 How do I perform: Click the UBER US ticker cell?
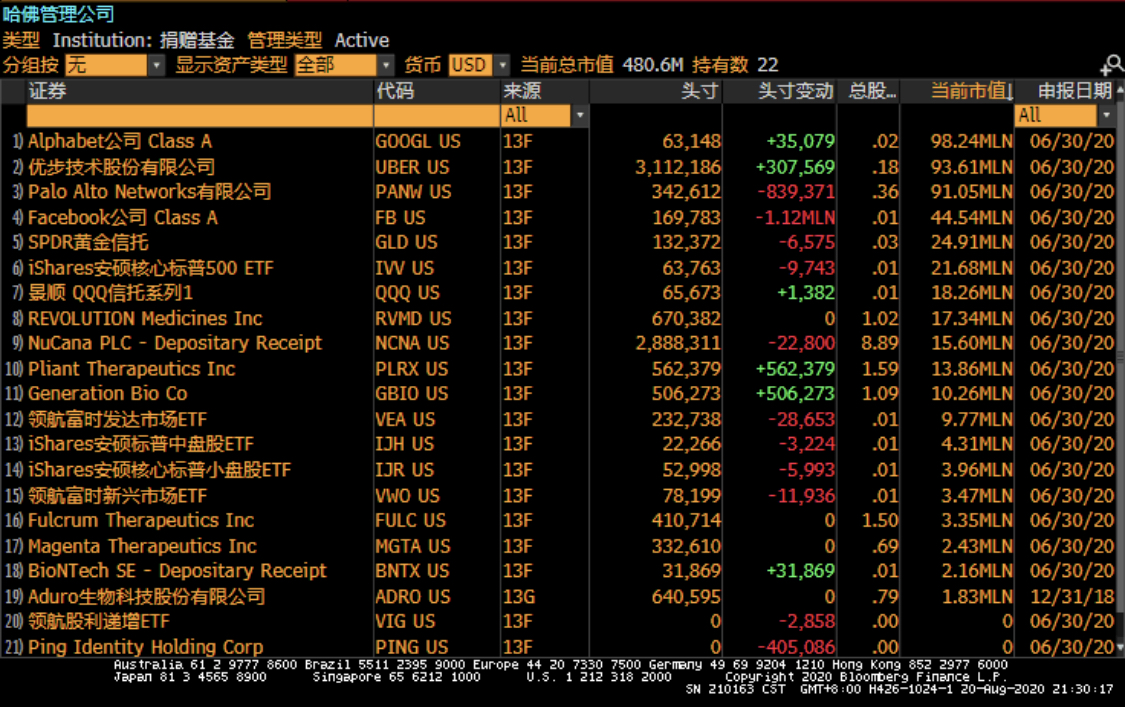click(x=412, y=167)
